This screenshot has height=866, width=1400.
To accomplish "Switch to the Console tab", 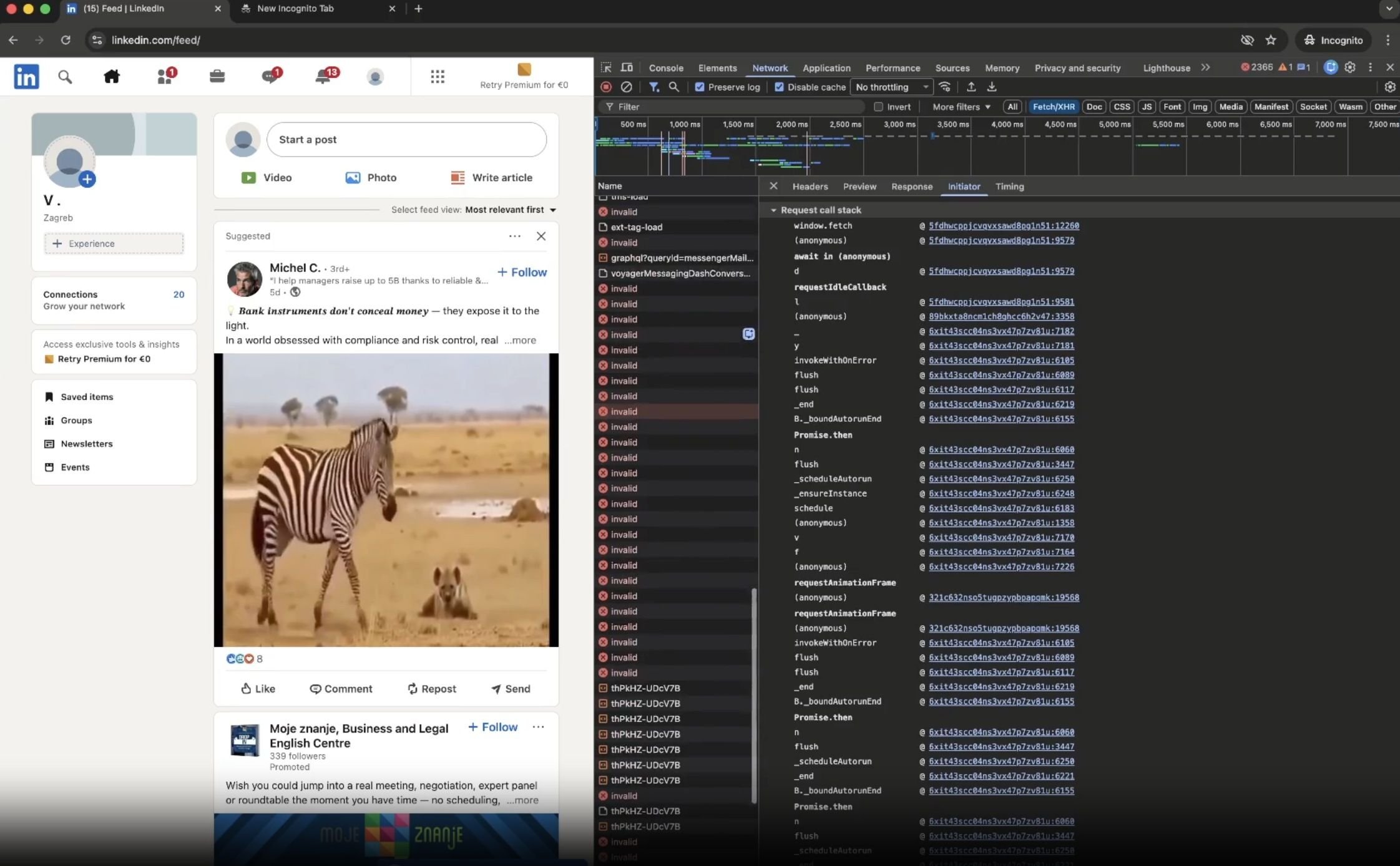I will click(665, 68).
